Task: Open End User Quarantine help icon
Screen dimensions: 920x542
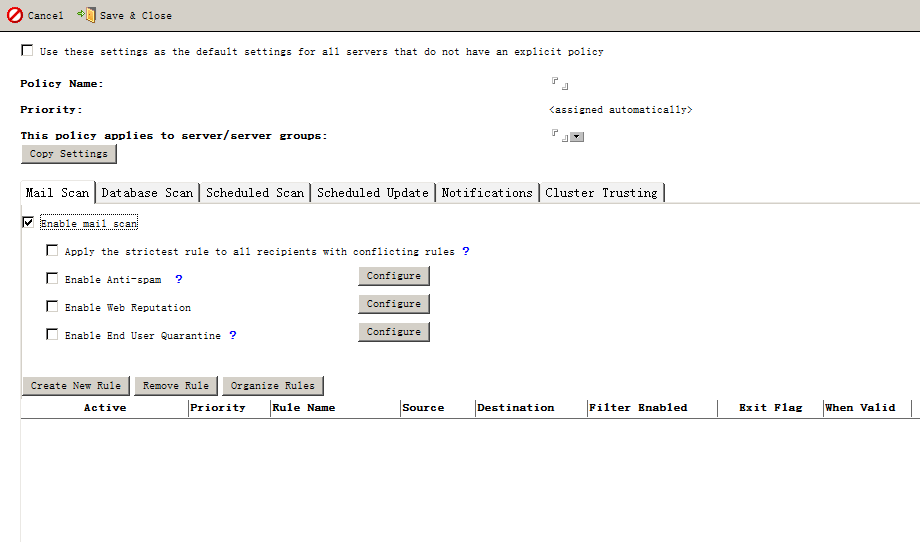Action: 232,335
